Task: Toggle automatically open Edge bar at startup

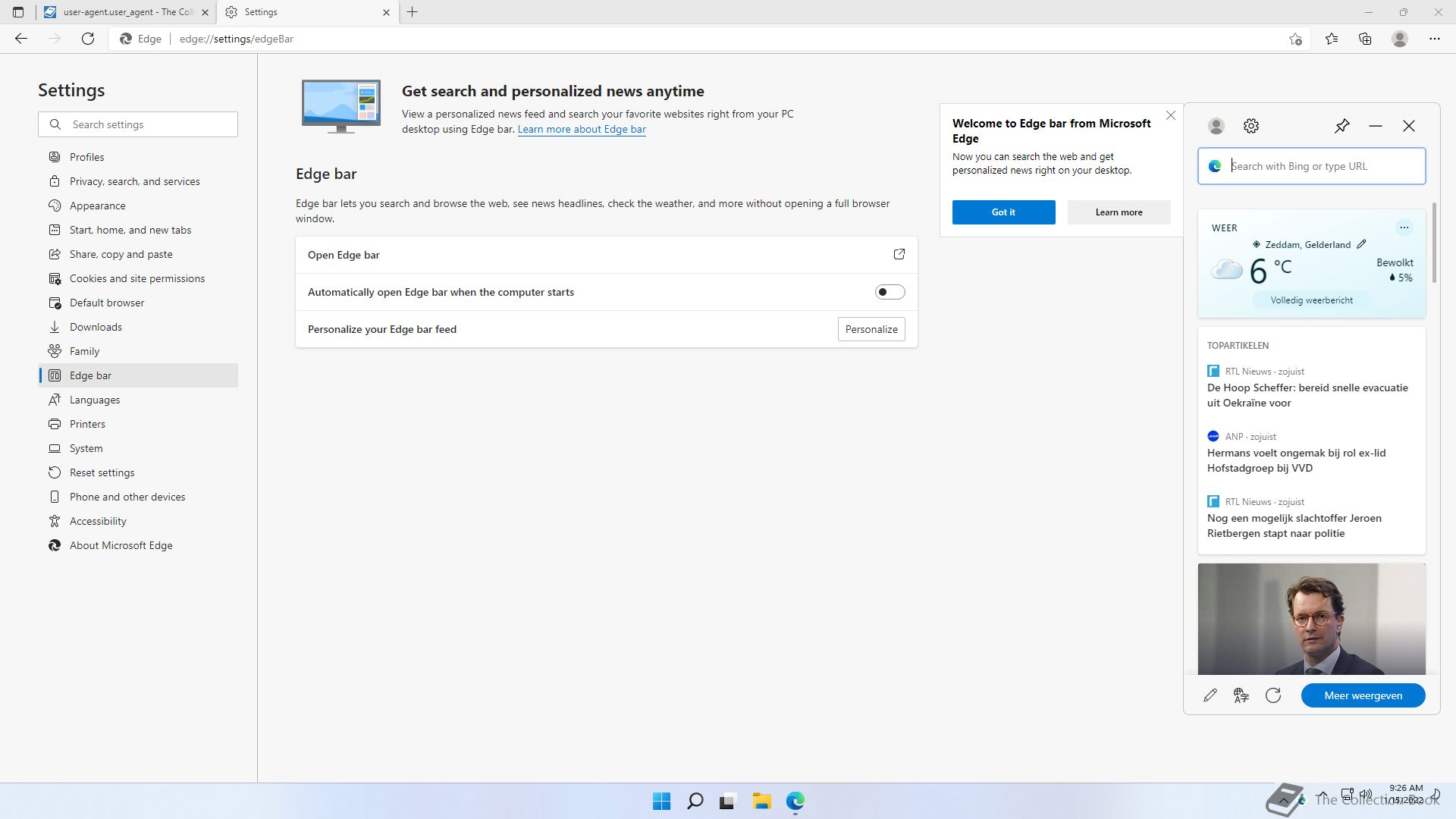Action: coord(890,292)
